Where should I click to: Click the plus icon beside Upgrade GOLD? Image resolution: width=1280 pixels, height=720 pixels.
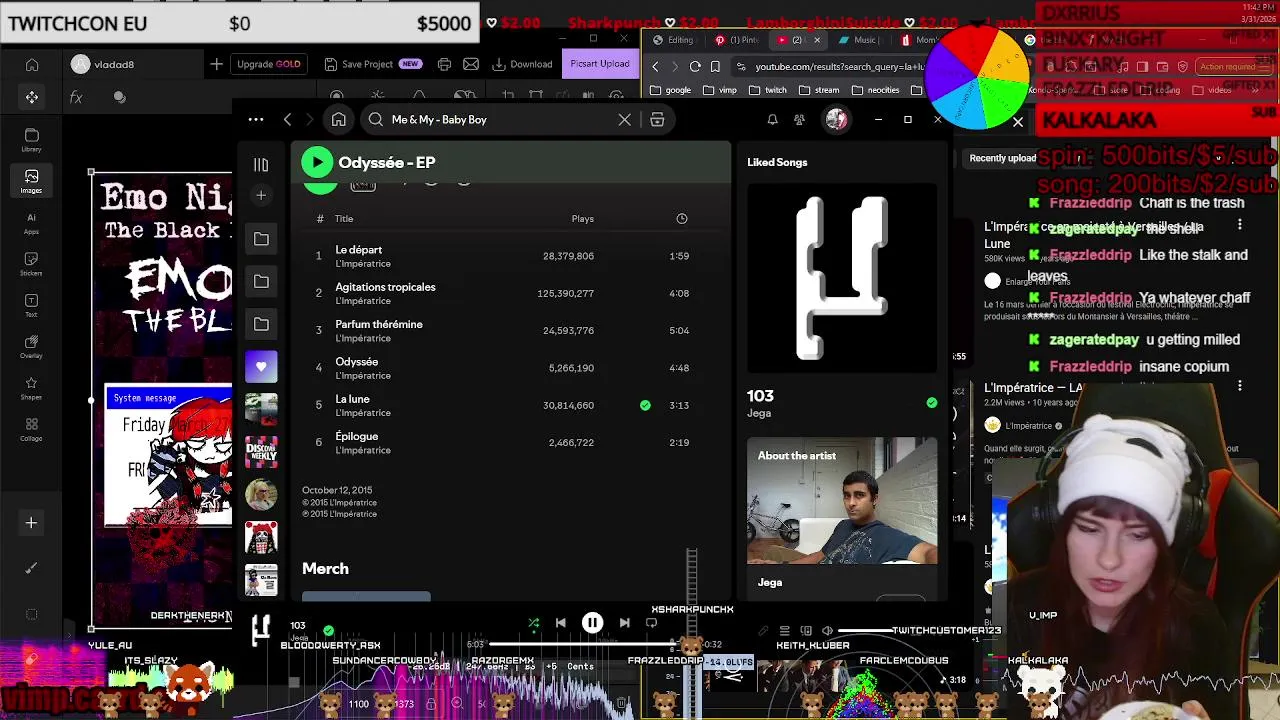point(216,64)
